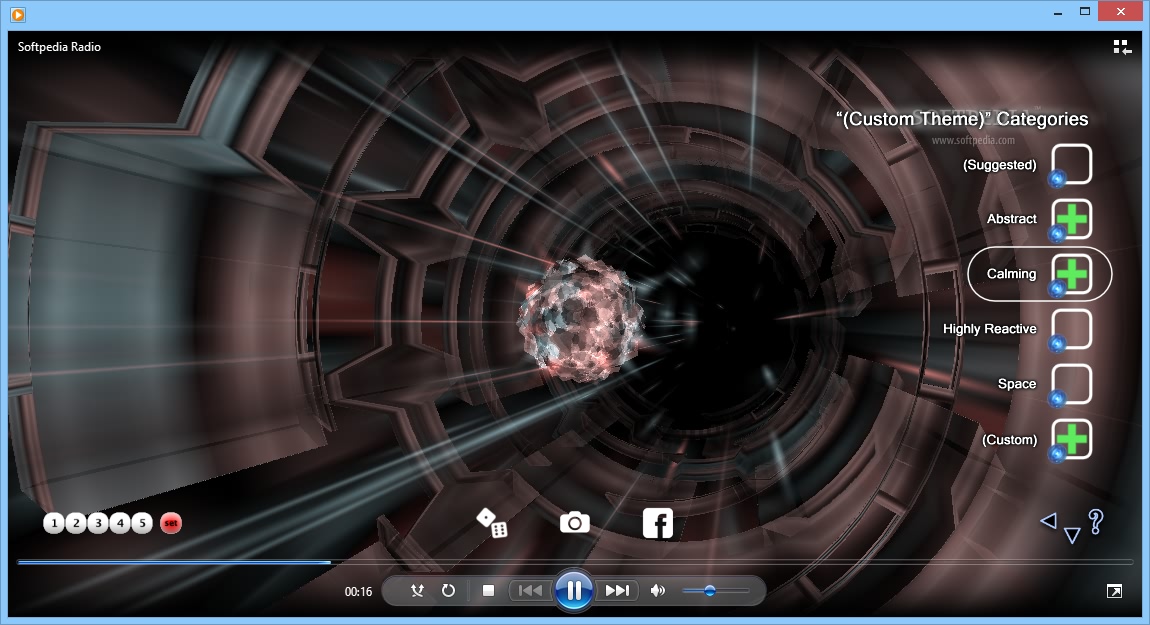The height and width of the screenshot is (625, 1150).
Task: Pause playback
Action: click(x=574, y=590)
